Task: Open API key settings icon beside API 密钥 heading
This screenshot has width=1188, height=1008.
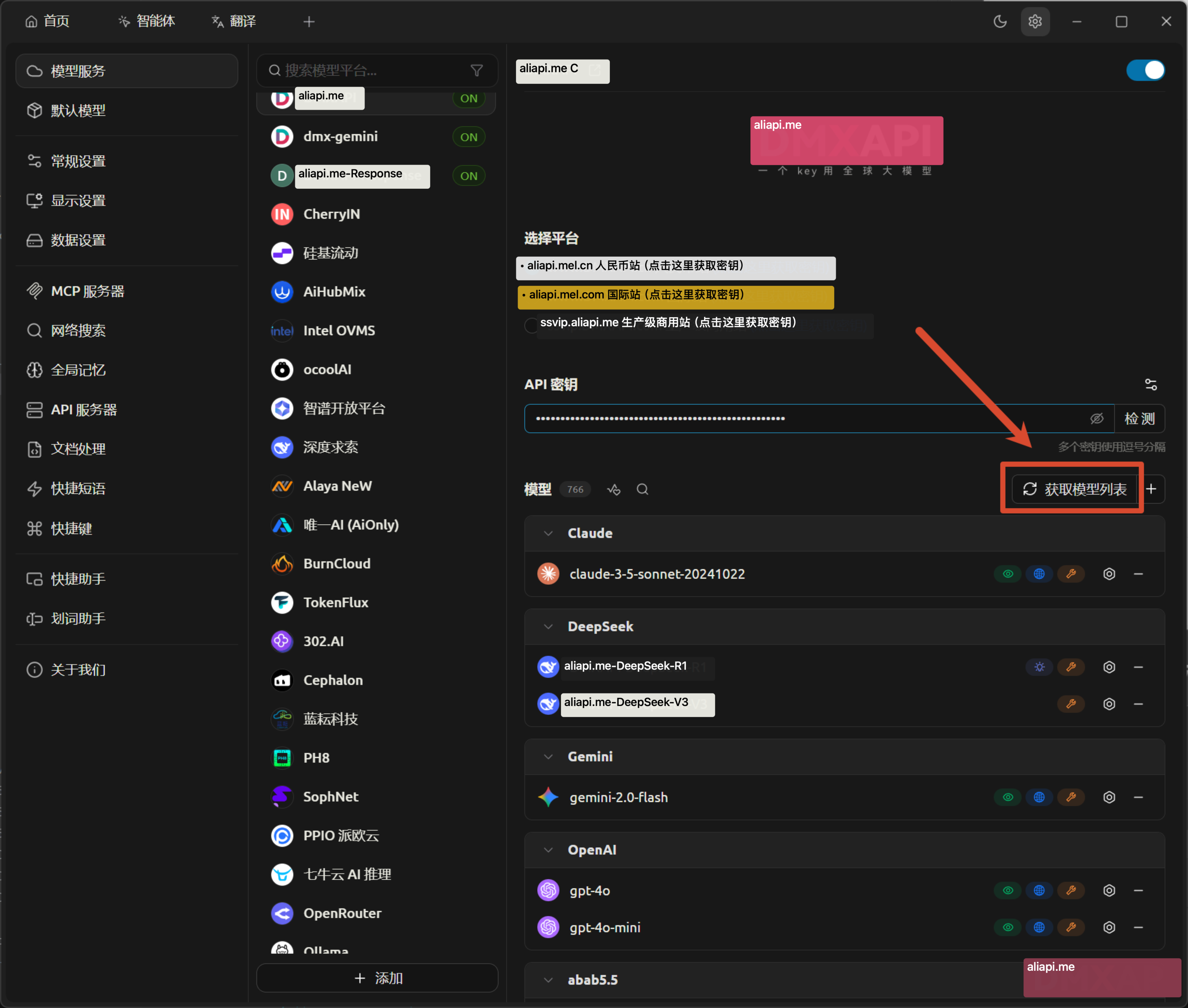Action: click(1151, 385)
